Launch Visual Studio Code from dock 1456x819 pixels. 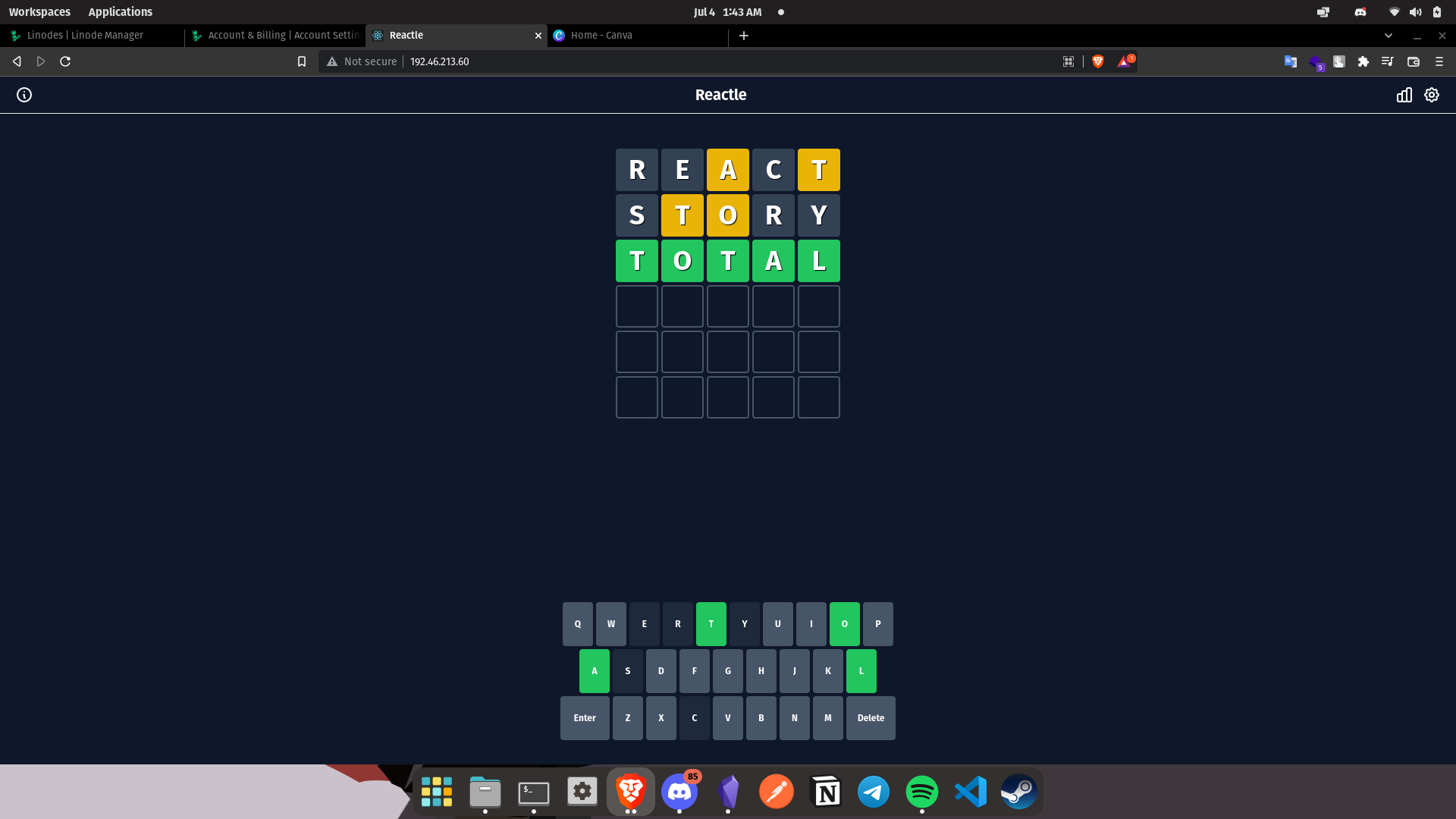[971, 792]
